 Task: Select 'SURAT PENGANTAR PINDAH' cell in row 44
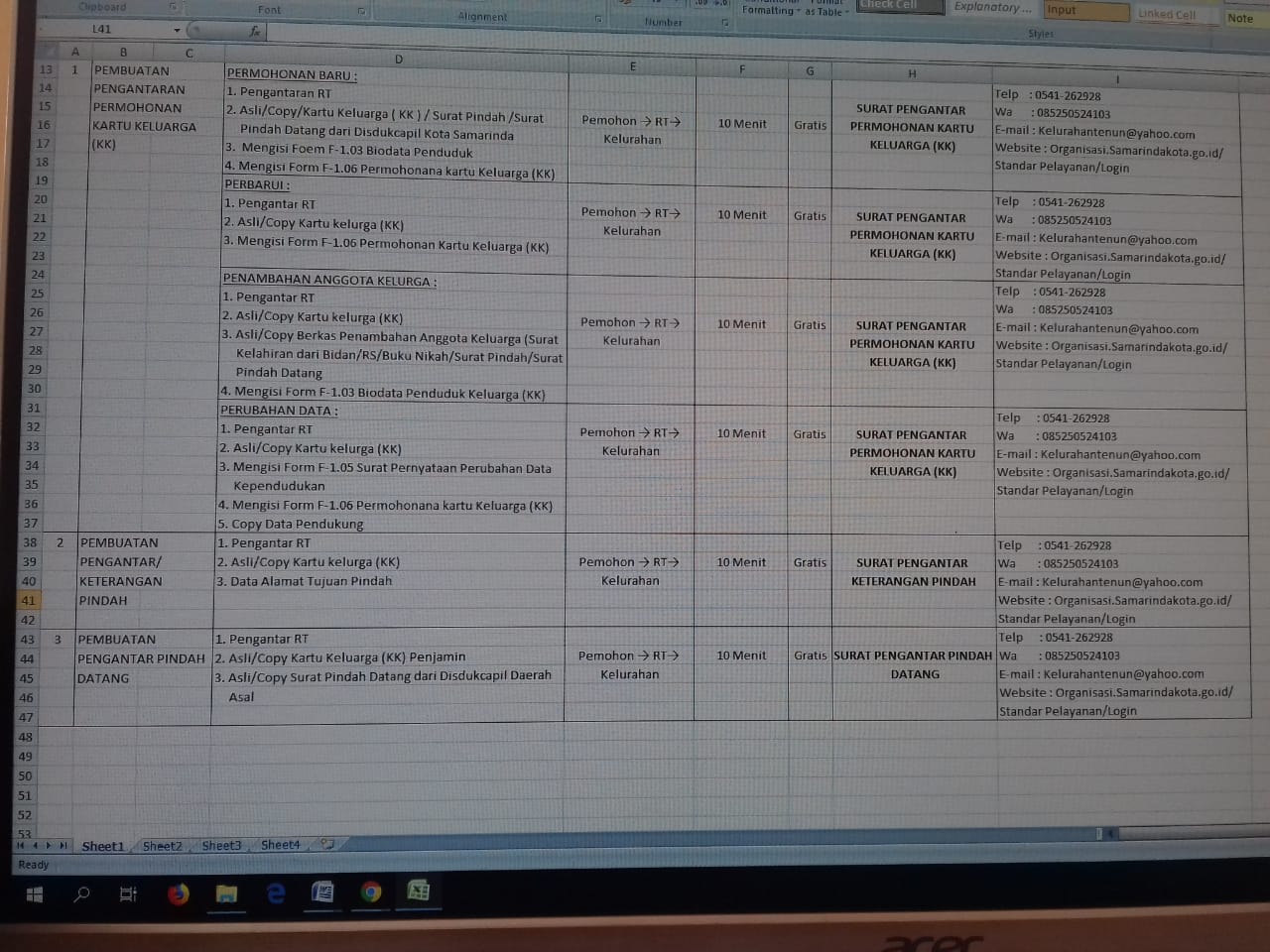913,655
